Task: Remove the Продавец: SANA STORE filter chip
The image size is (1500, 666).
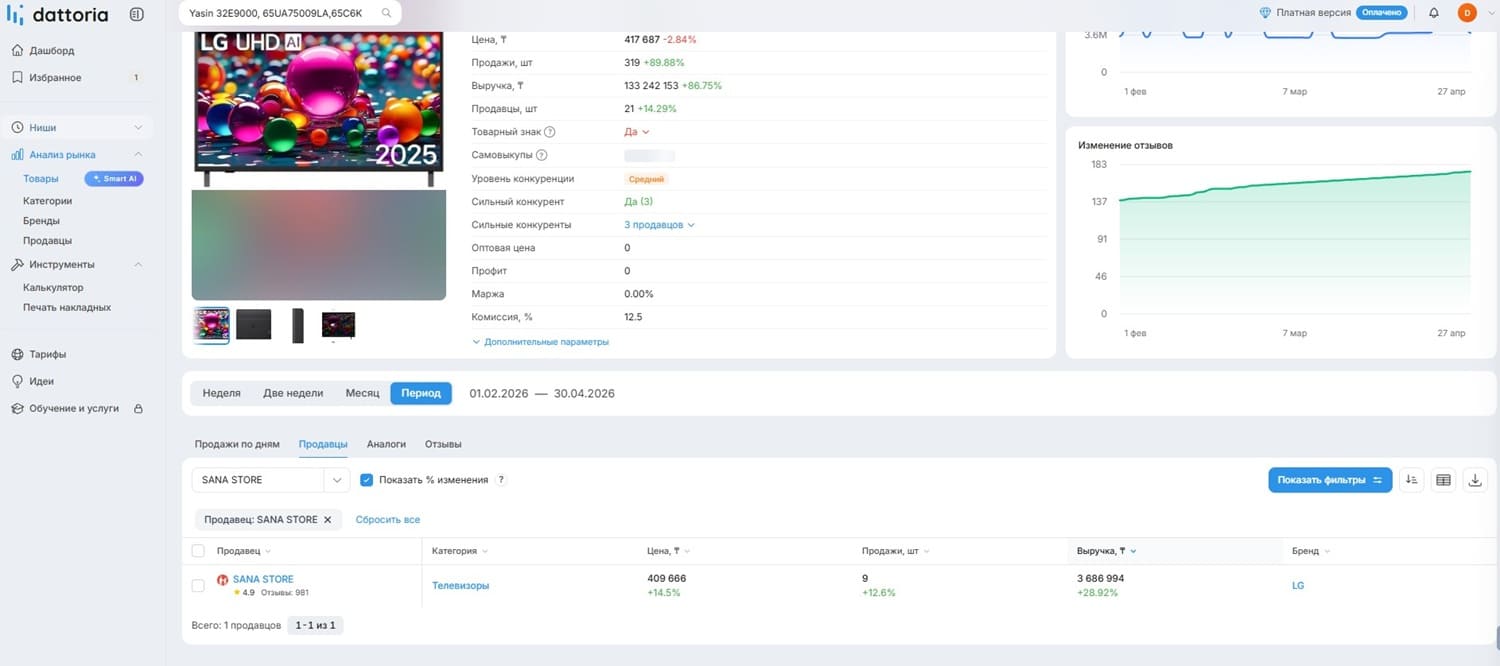Action: coord(327,520)
